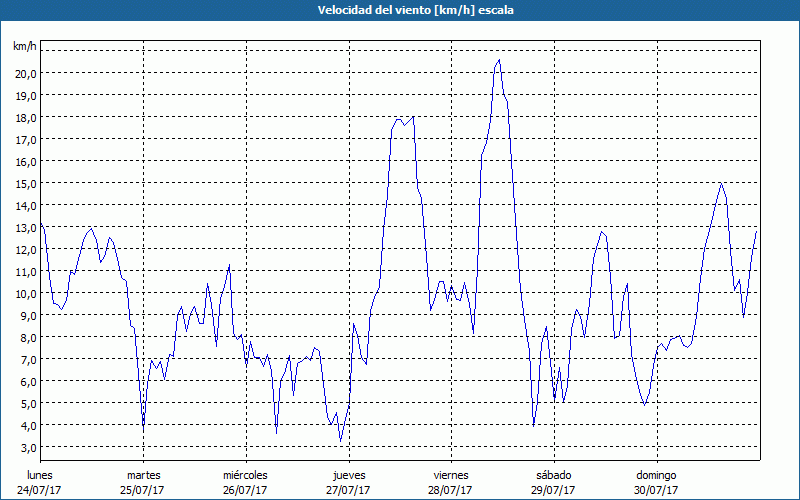Click the highest peak of the wind curve
This screenshot has height=500, width=800.
pyautogui.click(x=499, y=61)
